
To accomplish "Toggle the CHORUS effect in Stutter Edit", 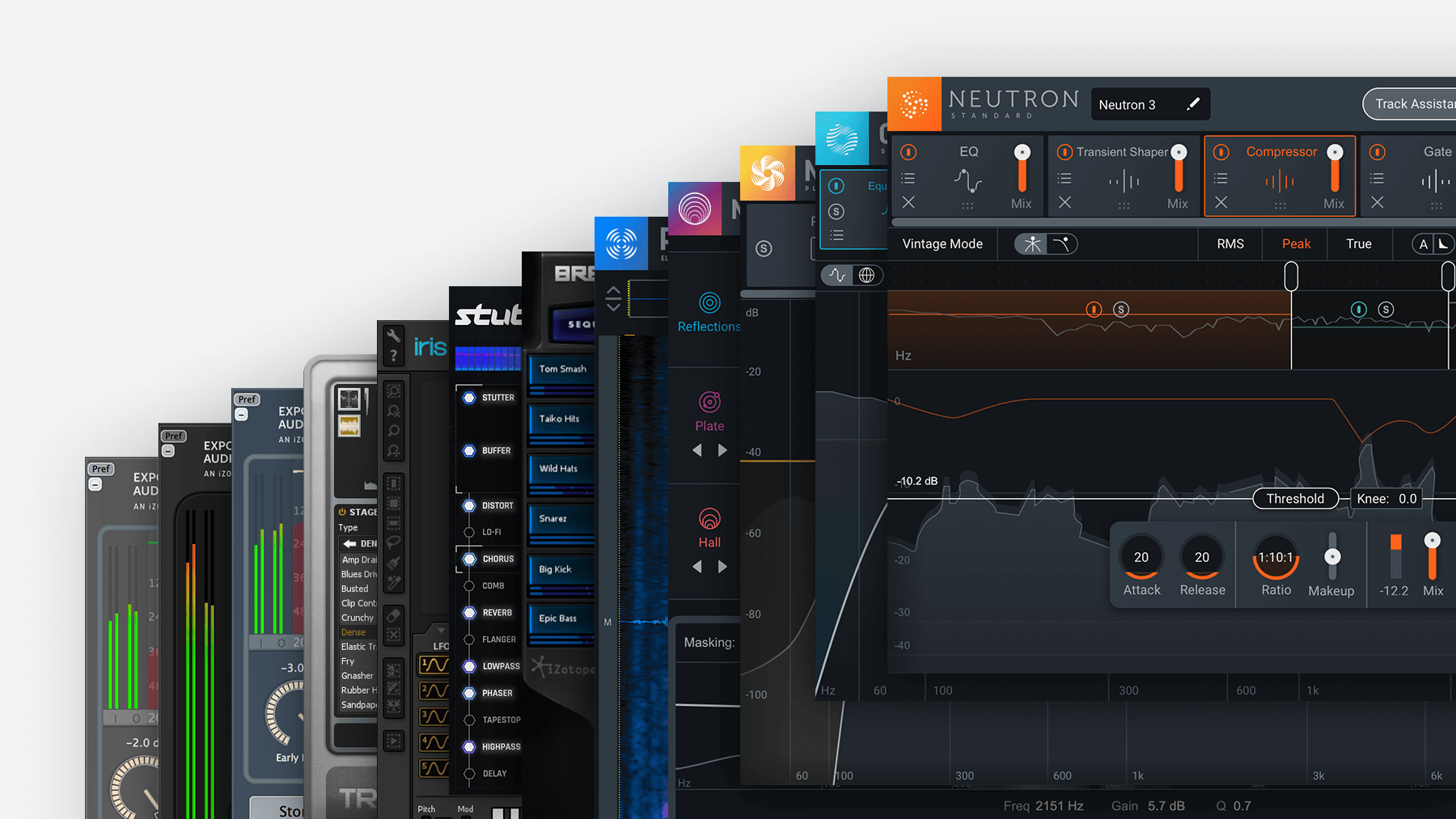I will (469, 559).
